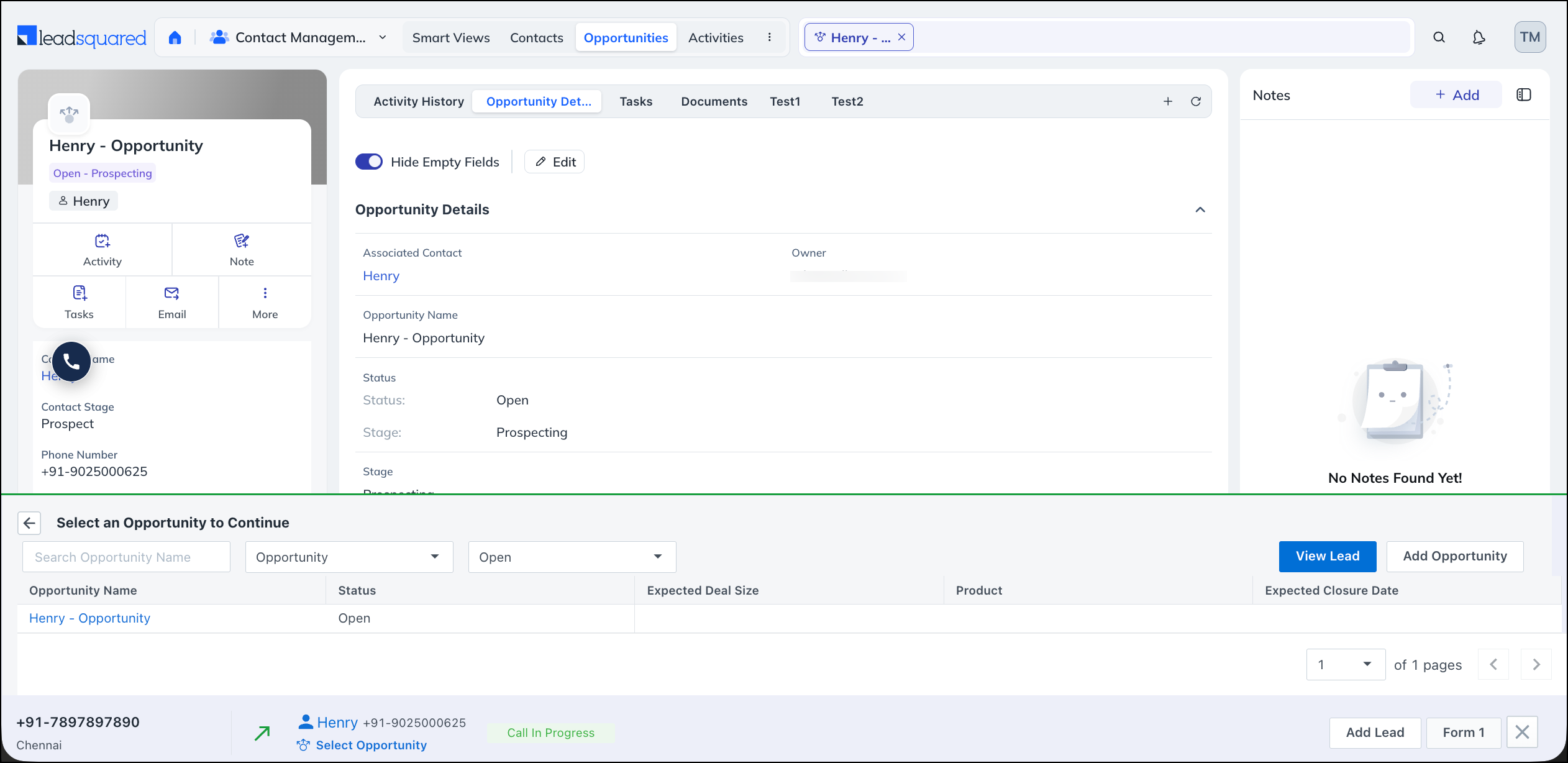Collapse the Opportunity Details section
Image resolution: width=1568 pixels, height=763 pixels.
pos(1200,210)
